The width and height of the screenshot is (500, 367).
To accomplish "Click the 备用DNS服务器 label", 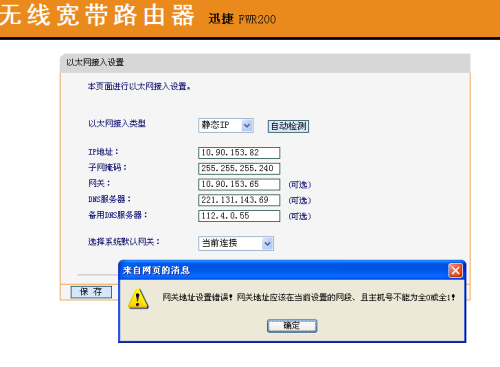I will [118, 215].
